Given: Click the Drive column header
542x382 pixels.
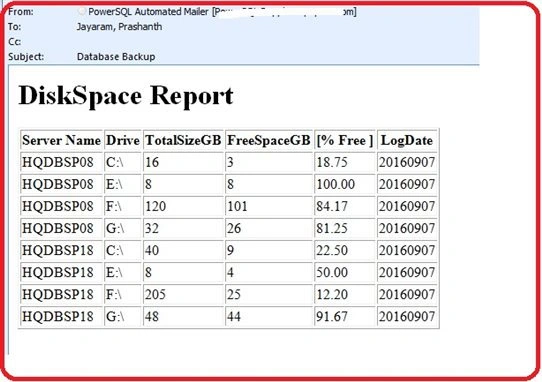Looking at the screenshot, I should 123,140.
